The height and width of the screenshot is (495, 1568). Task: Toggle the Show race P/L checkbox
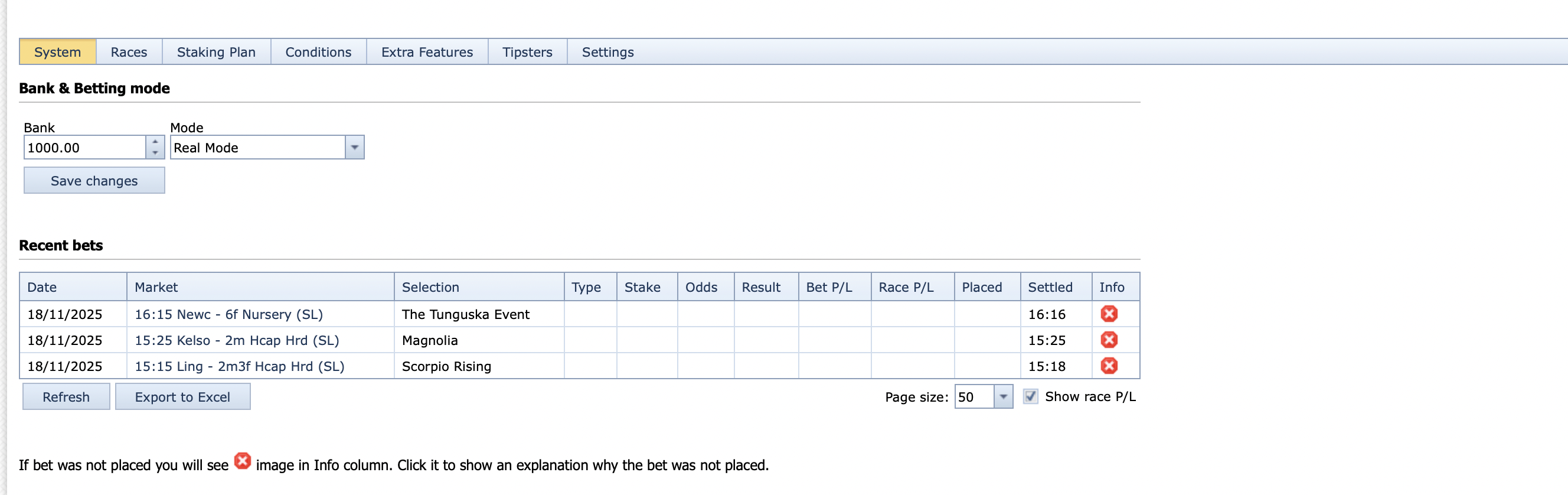(x=1030, y=396)
